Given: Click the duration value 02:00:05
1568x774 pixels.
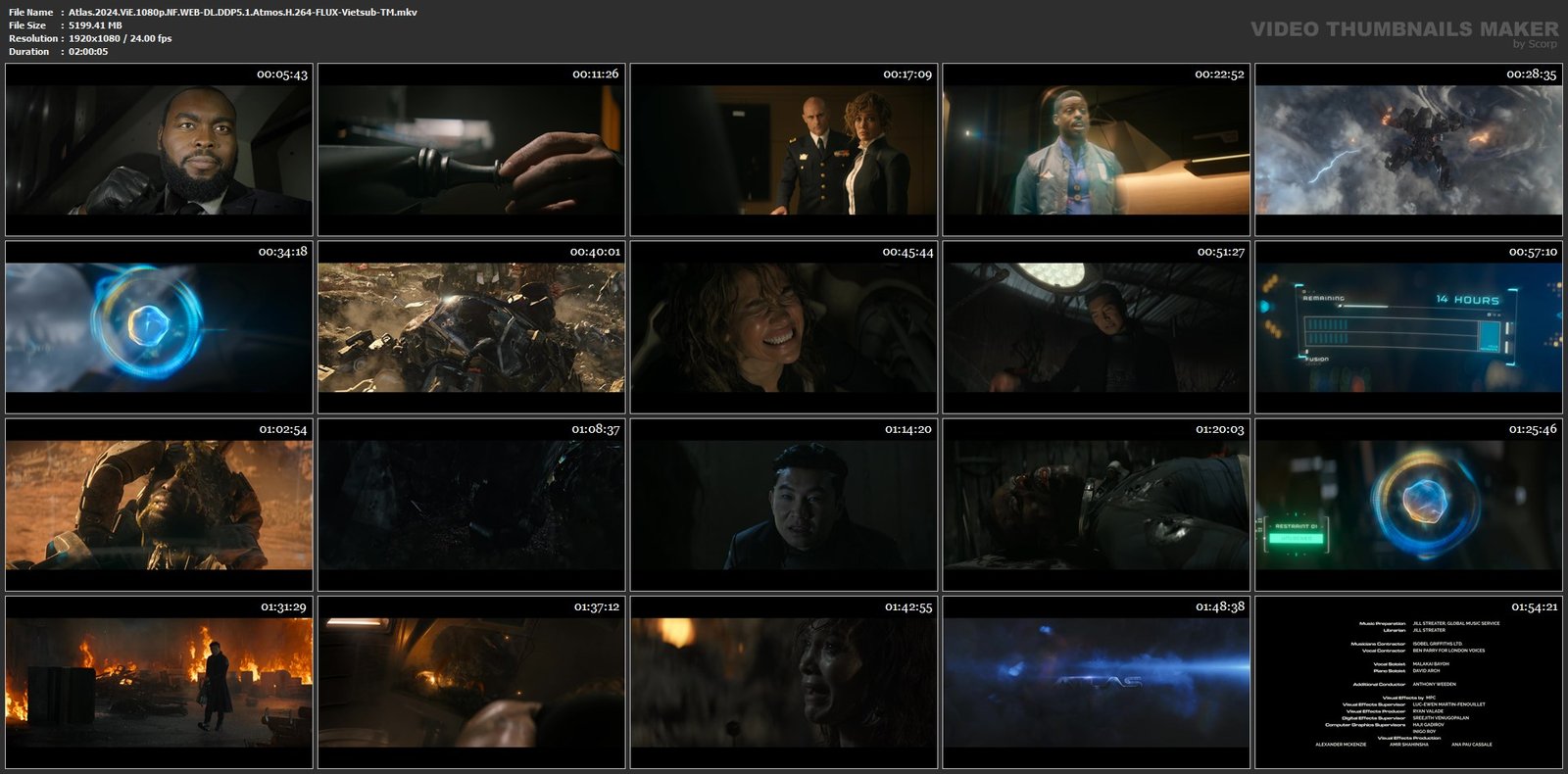Looking at the screenshot, I should click(x=88, y=52).
